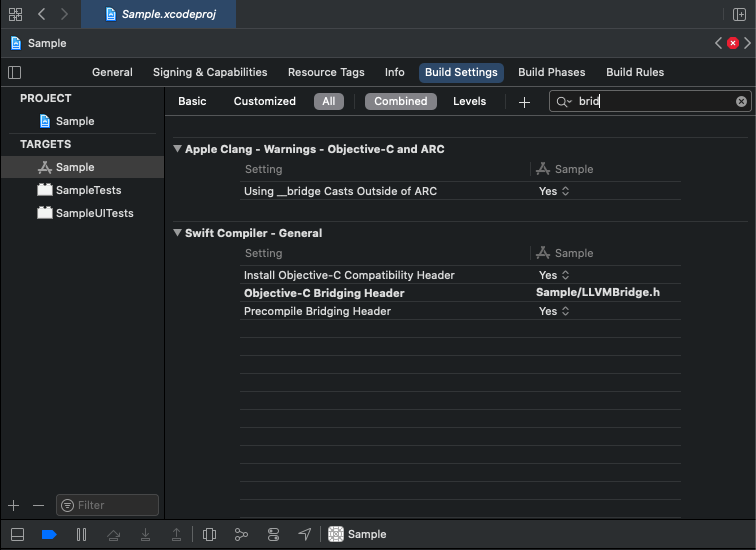Screen dimensions: 756x550
Task: Open the Resource Tags tab
Action: click(326, 72)
